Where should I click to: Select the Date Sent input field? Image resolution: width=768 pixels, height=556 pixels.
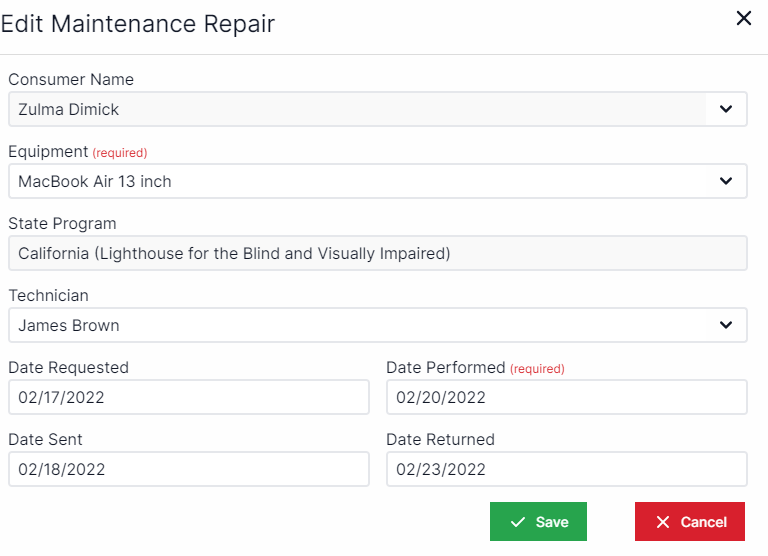(189, 469)
